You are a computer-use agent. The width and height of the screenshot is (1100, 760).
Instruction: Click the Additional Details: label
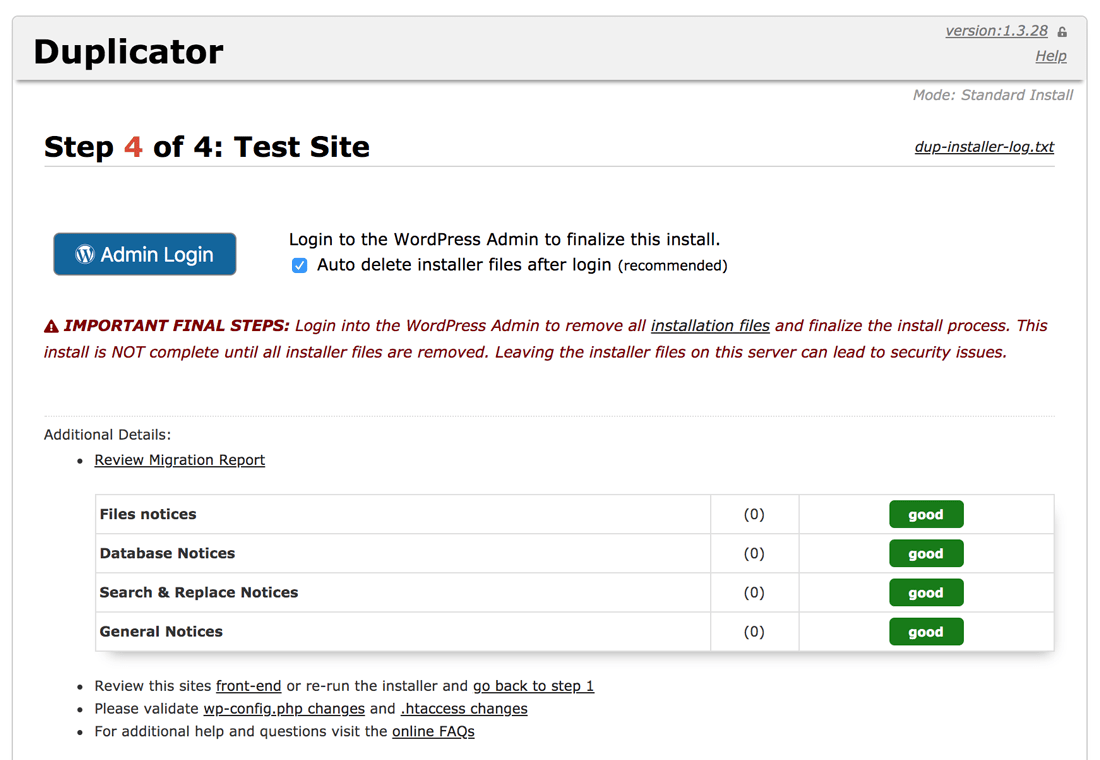click(x=107, y=434)
